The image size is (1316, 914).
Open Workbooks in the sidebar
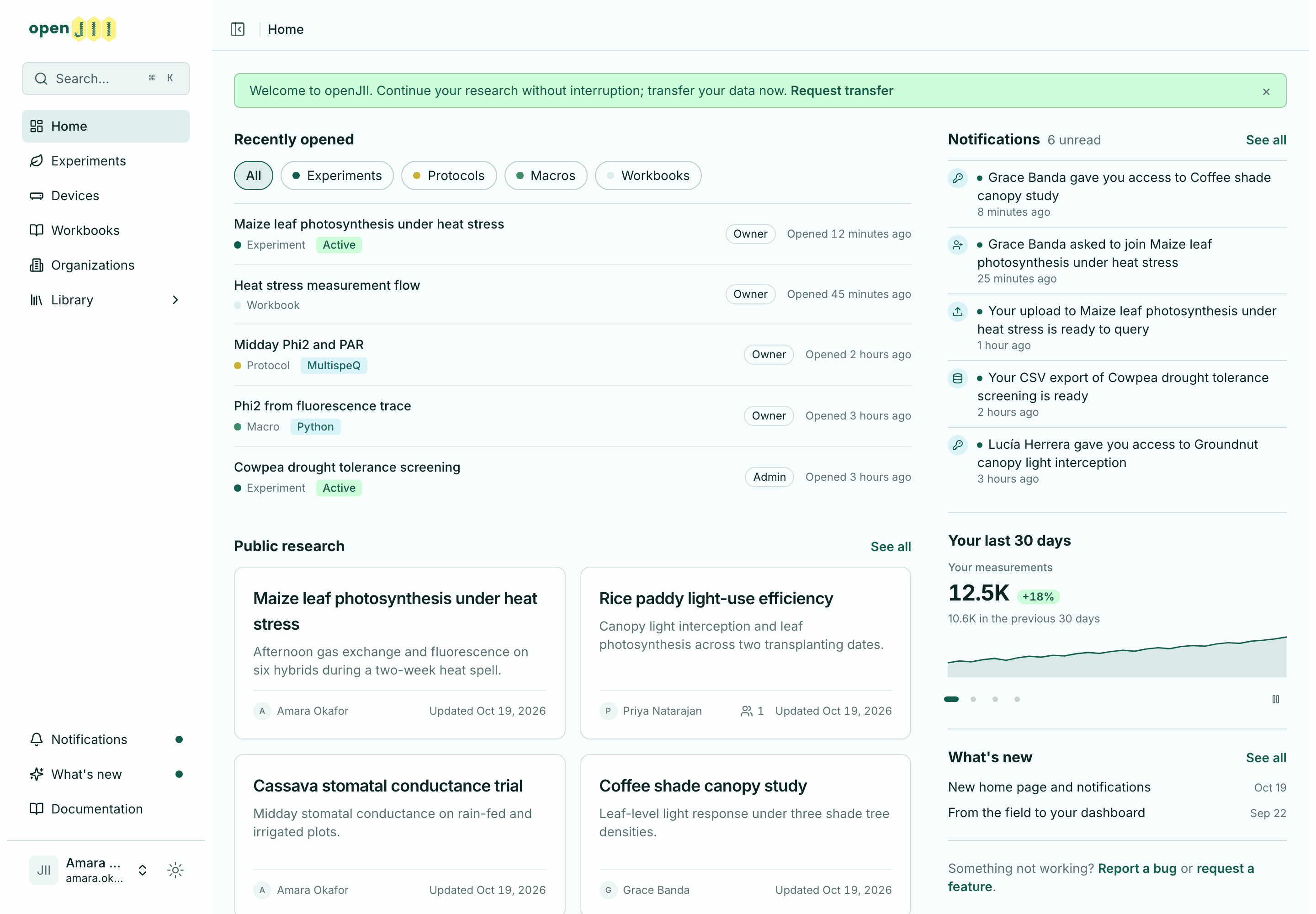pos(106,230)
